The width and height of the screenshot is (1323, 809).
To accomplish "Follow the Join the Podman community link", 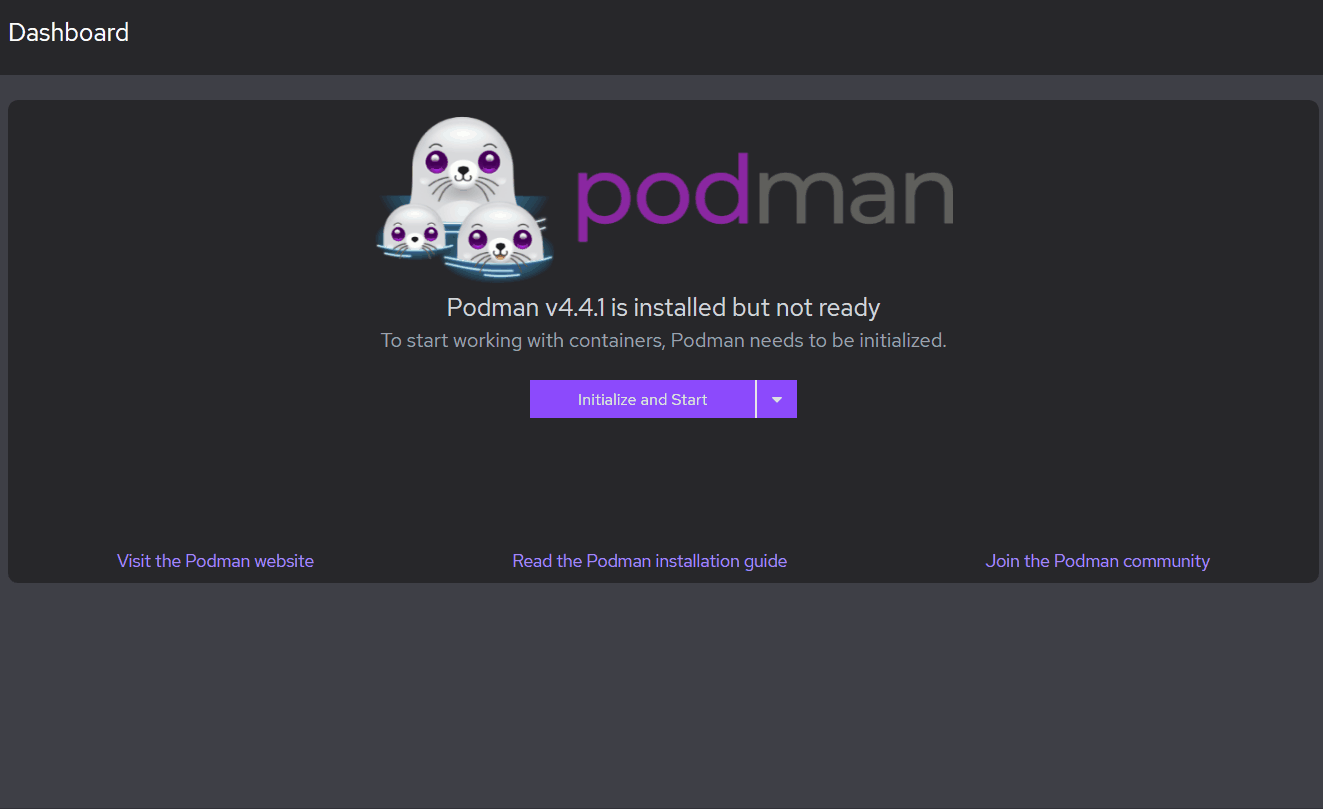I will tap(1098, 561).
